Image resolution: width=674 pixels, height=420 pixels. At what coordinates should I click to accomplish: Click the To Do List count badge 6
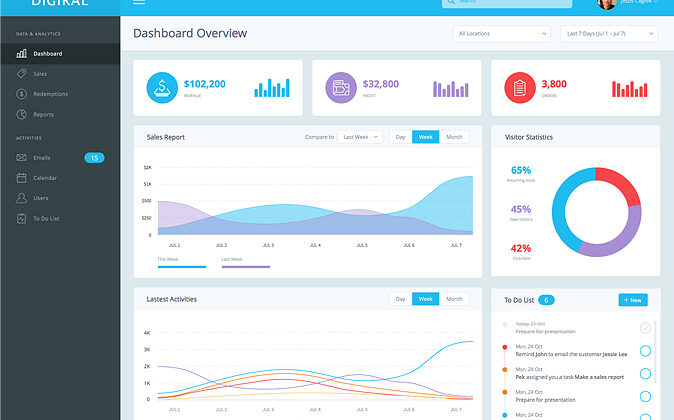click(546, 300)
